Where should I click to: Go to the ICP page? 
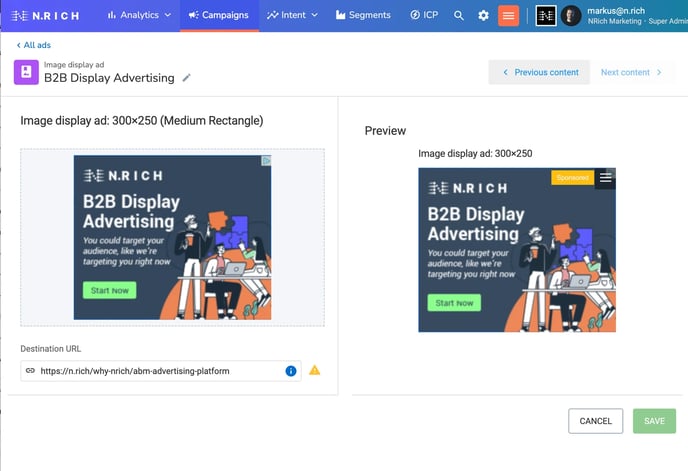tap(424, 15)
